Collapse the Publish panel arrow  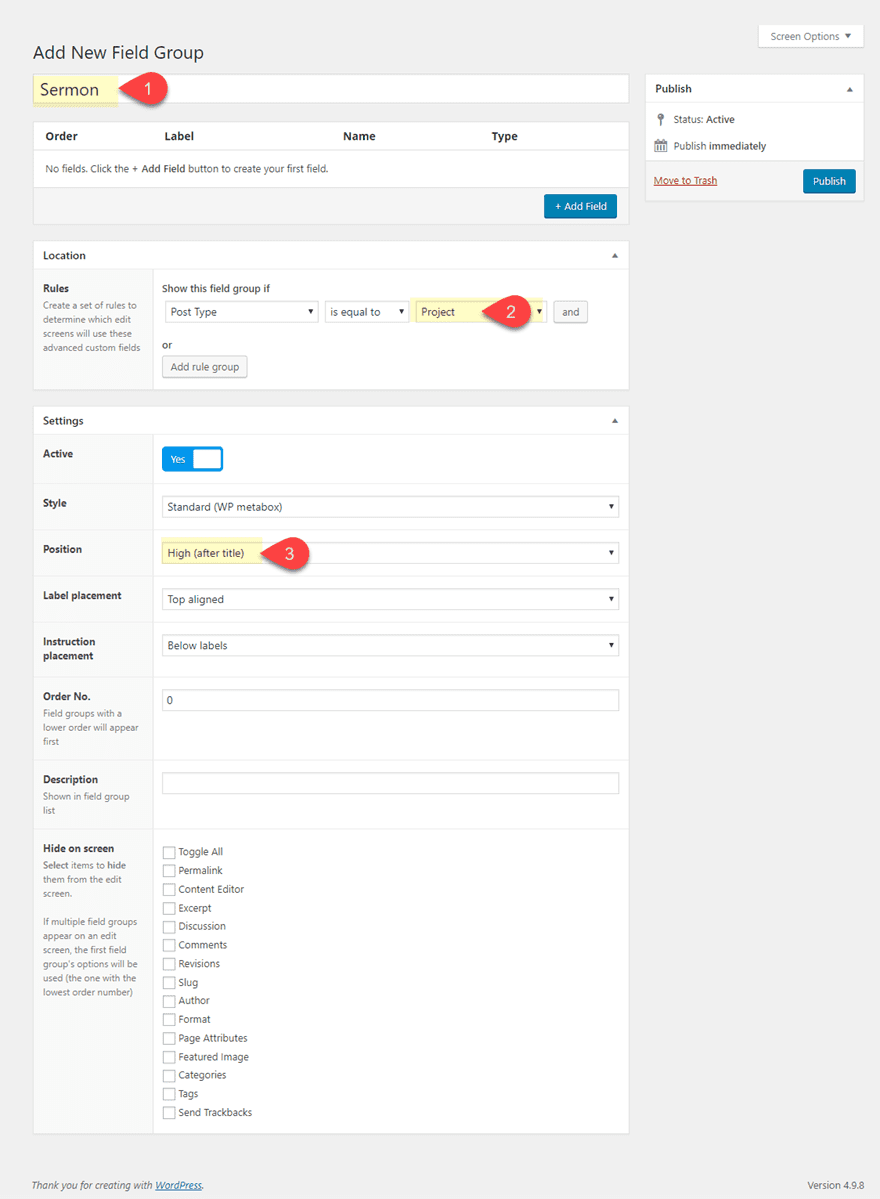tap(849, 89)
